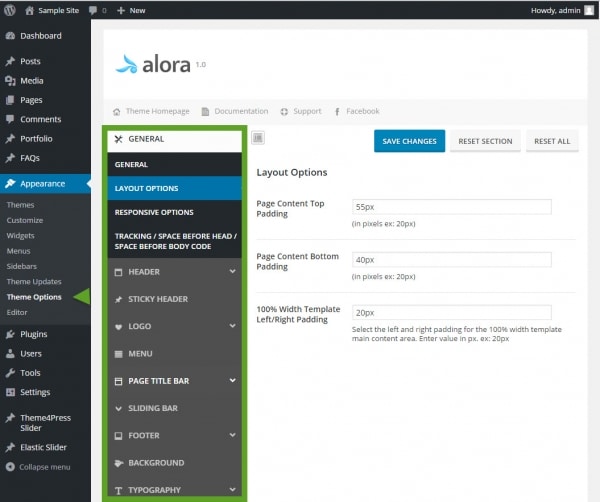Open General subsection
The height and width of the screenshot is (502, 600).
coord(174,165)
